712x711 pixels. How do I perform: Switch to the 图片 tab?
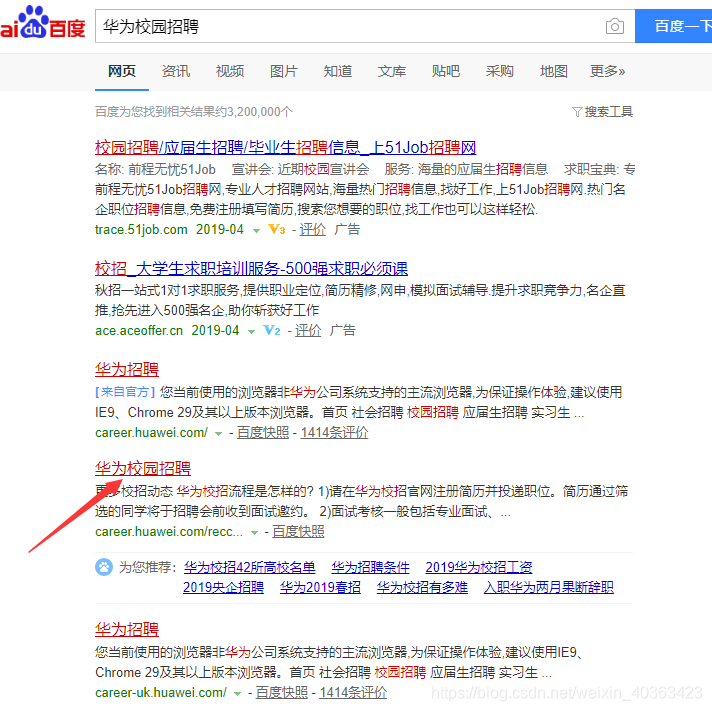(x=284, y=71)
